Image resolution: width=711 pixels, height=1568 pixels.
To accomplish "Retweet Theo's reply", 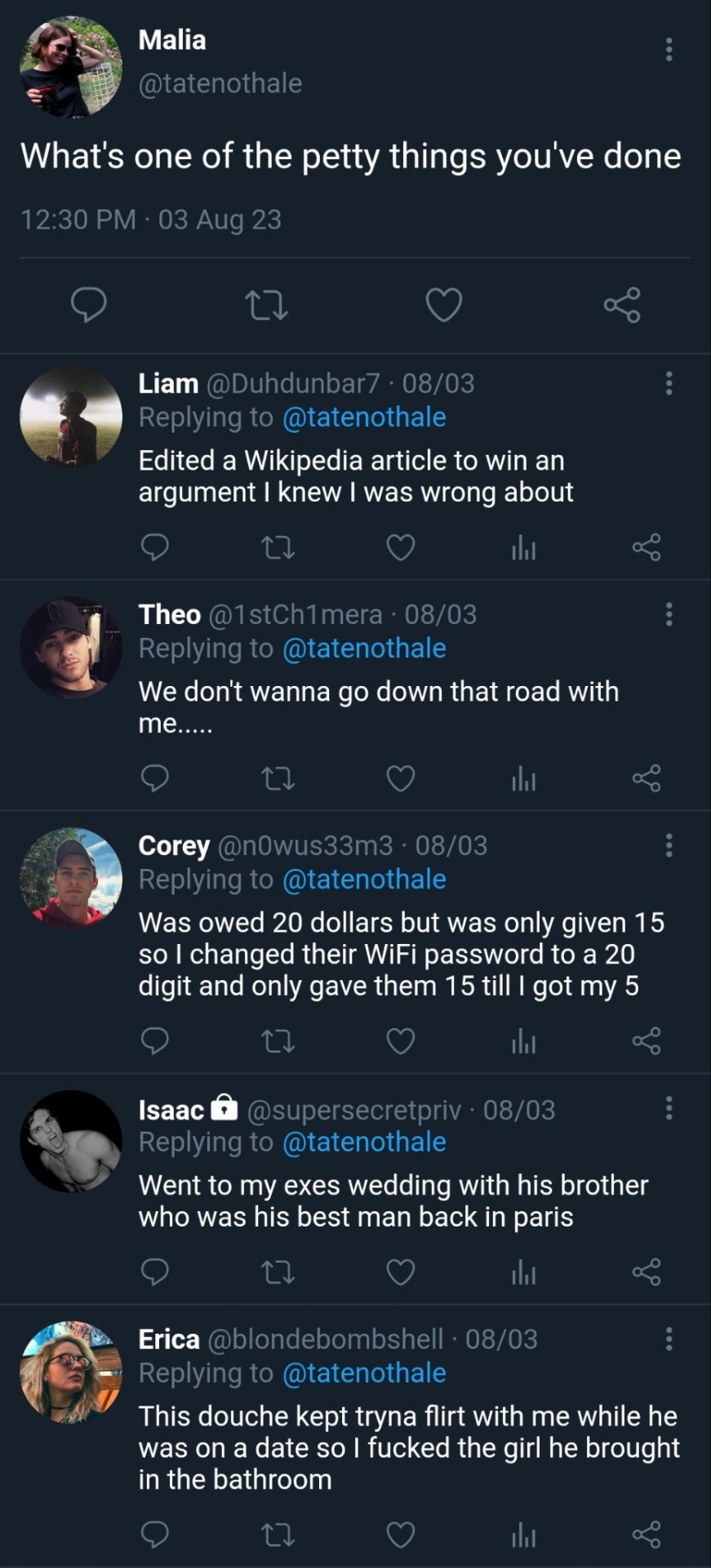I will point(278,778).
